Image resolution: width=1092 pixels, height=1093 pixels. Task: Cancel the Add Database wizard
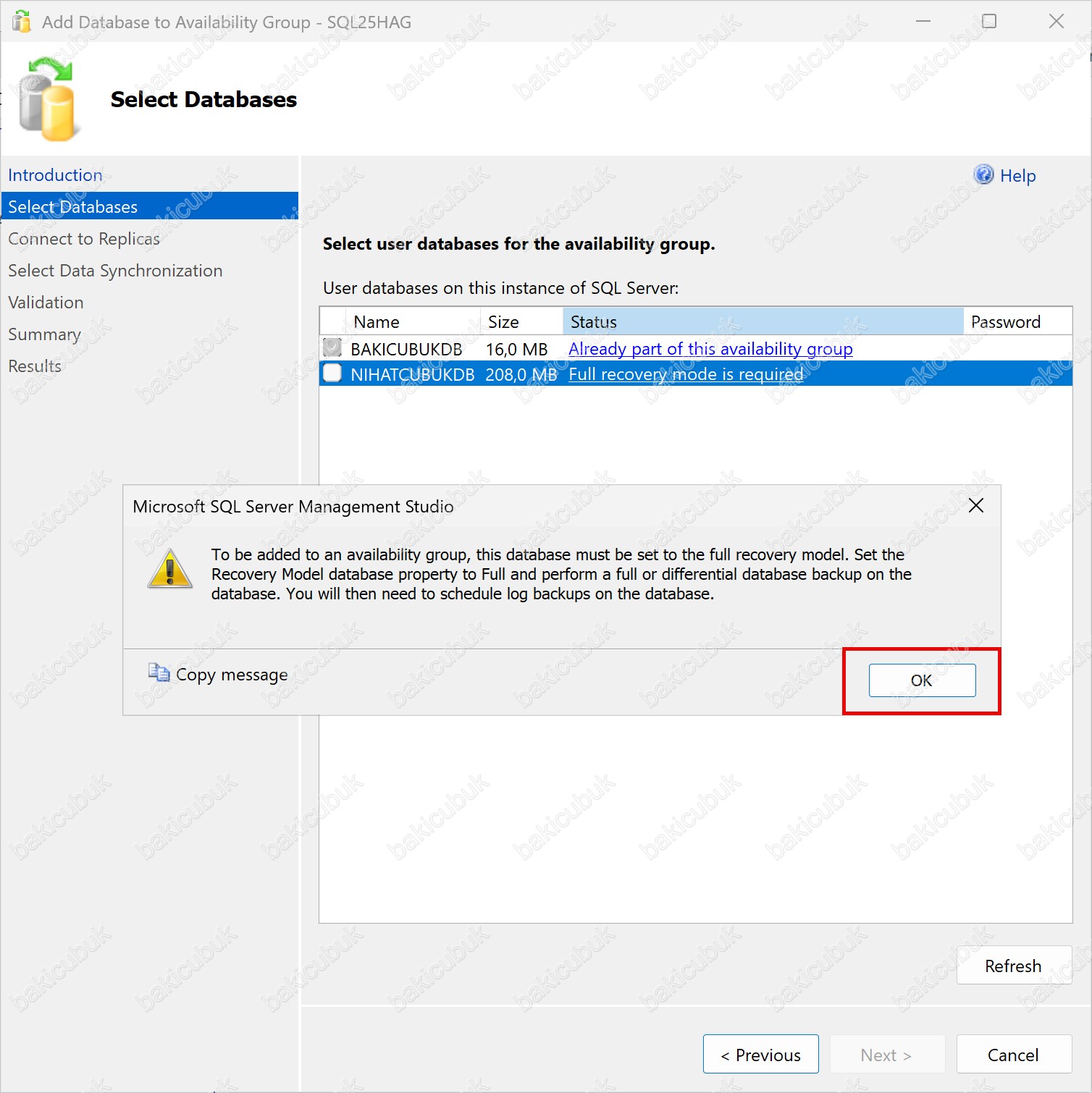pyautogui.click(x=1012, y=1055)
